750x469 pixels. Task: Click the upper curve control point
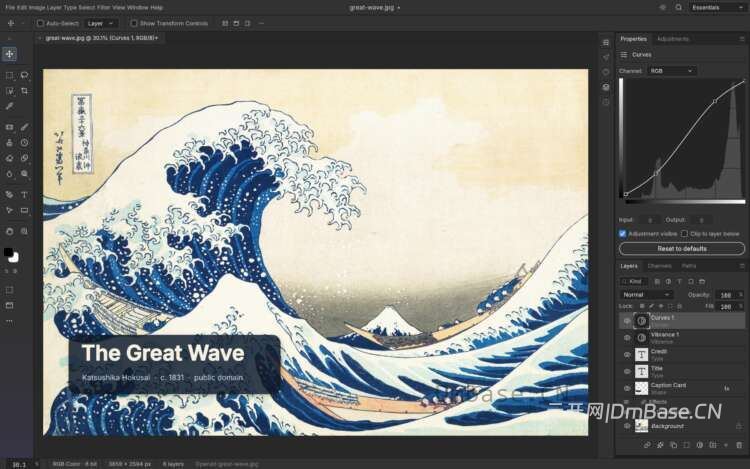(x=715, y=101)
